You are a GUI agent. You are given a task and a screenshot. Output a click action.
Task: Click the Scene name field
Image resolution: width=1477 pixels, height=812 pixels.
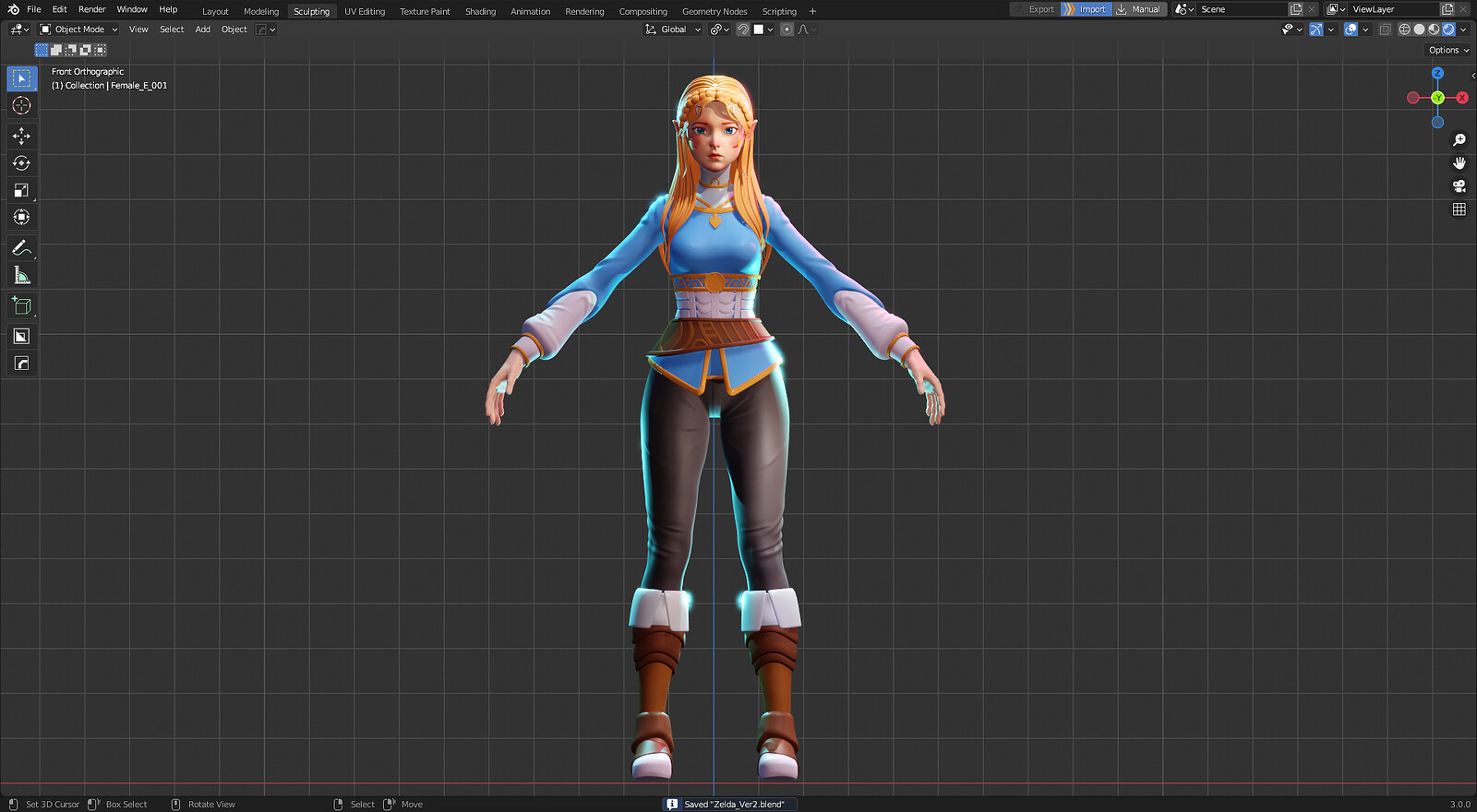[x=1242, y=9]
